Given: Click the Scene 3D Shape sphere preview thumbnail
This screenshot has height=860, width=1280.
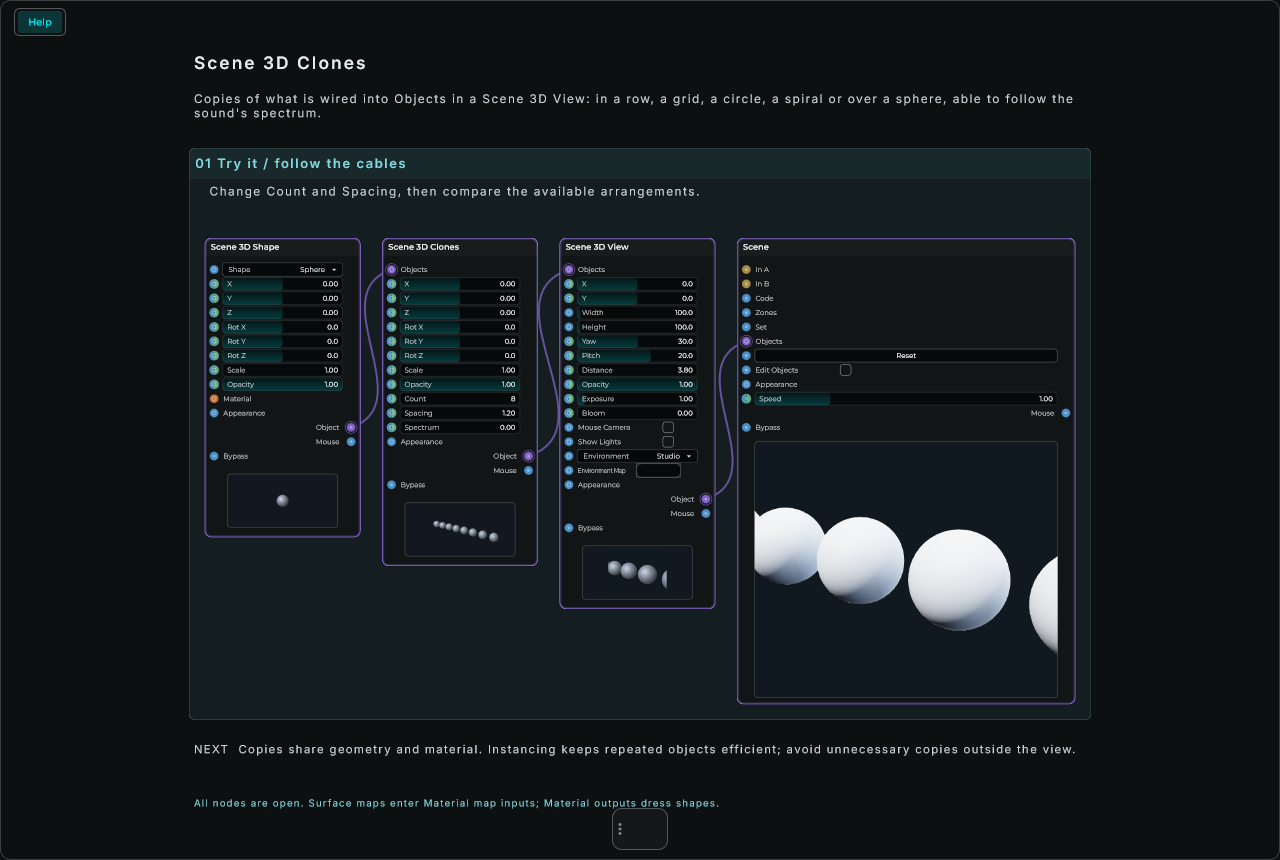Looking at the screenshot, I should (x=282, y=501).
